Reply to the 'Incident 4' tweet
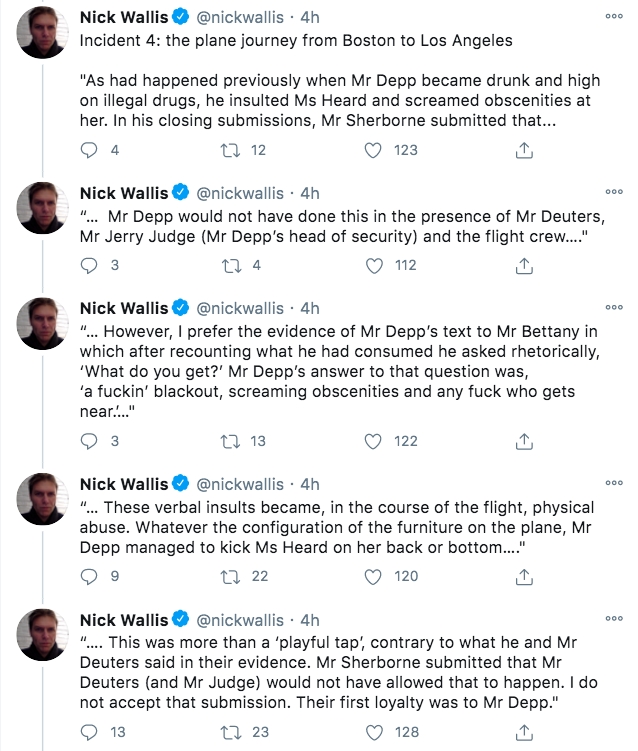The height and width of the screenshot is (751, 638). [x=89, y=150]
